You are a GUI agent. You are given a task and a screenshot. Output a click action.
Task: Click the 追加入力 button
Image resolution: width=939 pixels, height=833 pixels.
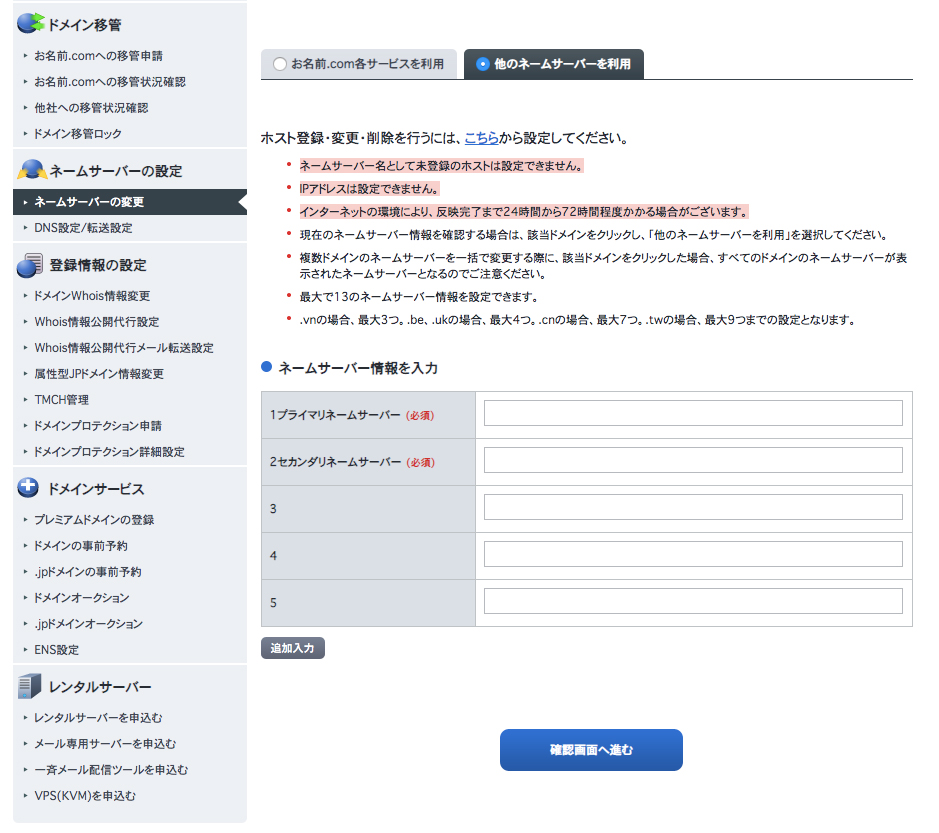coord(293,648)
